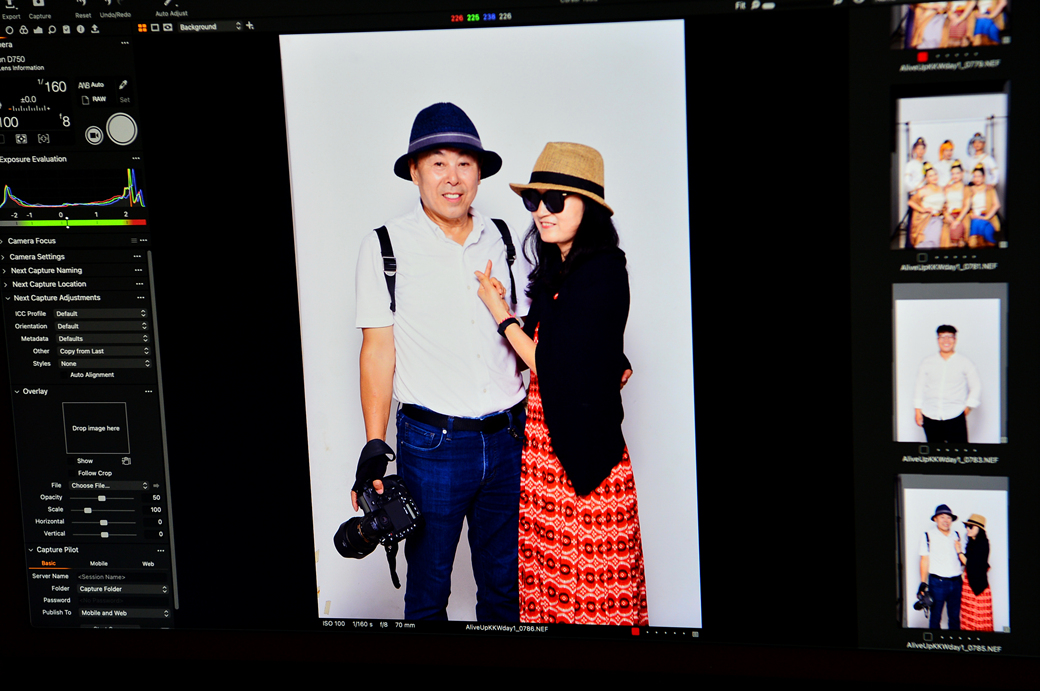Open the Color tool tab three-circles icon
This screenshot has width=1040, height=691.
click(24, 30)
